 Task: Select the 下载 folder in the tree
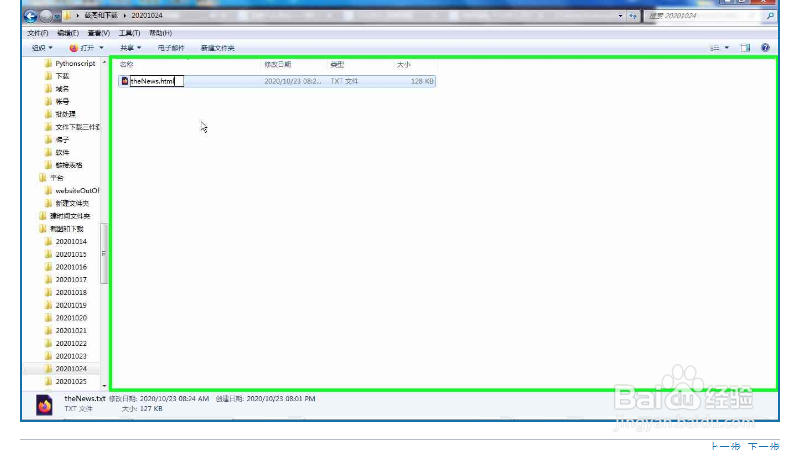(x=62, y=76)
